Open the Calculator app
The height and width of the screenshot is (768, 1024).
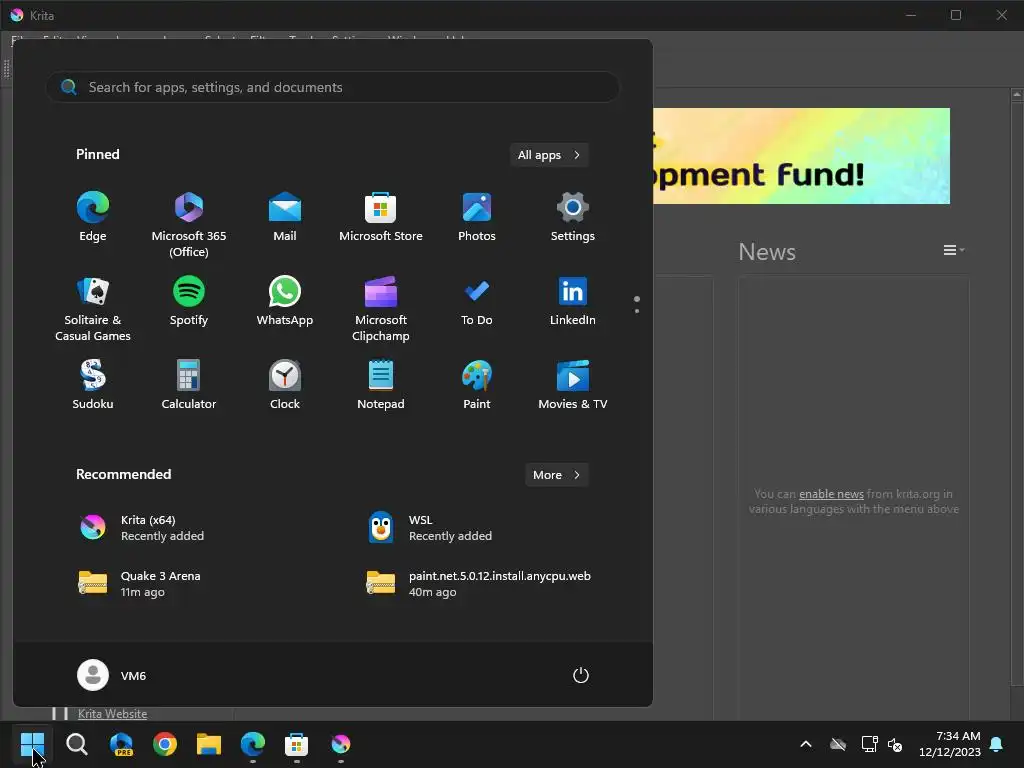tap(189, 385)
